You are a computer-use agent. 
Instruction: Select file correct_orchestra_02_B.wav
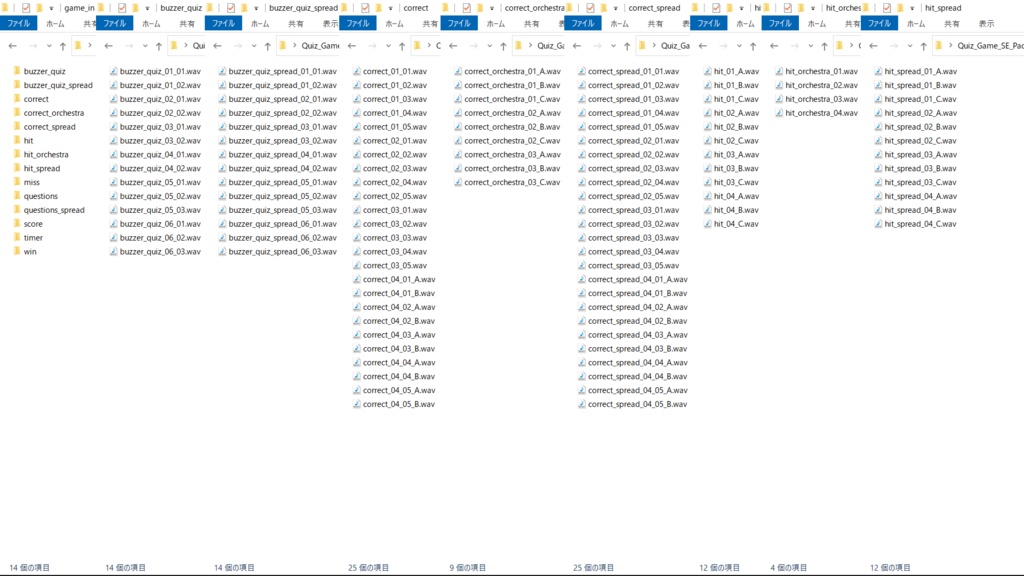(x=512, y=127)
